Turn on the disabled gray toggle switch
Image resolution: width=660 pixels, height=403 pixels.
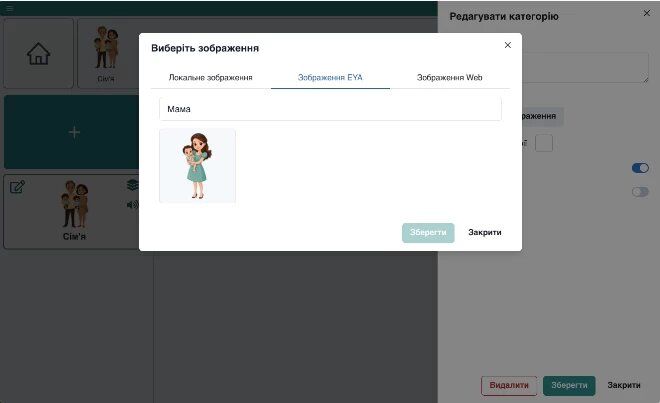click(640, 191)
